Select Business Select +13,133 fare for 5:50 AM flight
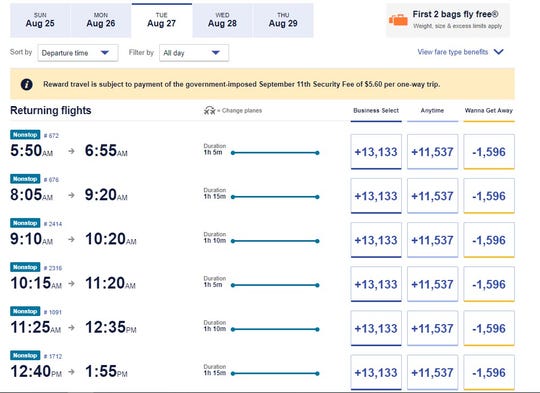This screenshot has height=393, width=540. pyautogui.click(x=376, y=152)
